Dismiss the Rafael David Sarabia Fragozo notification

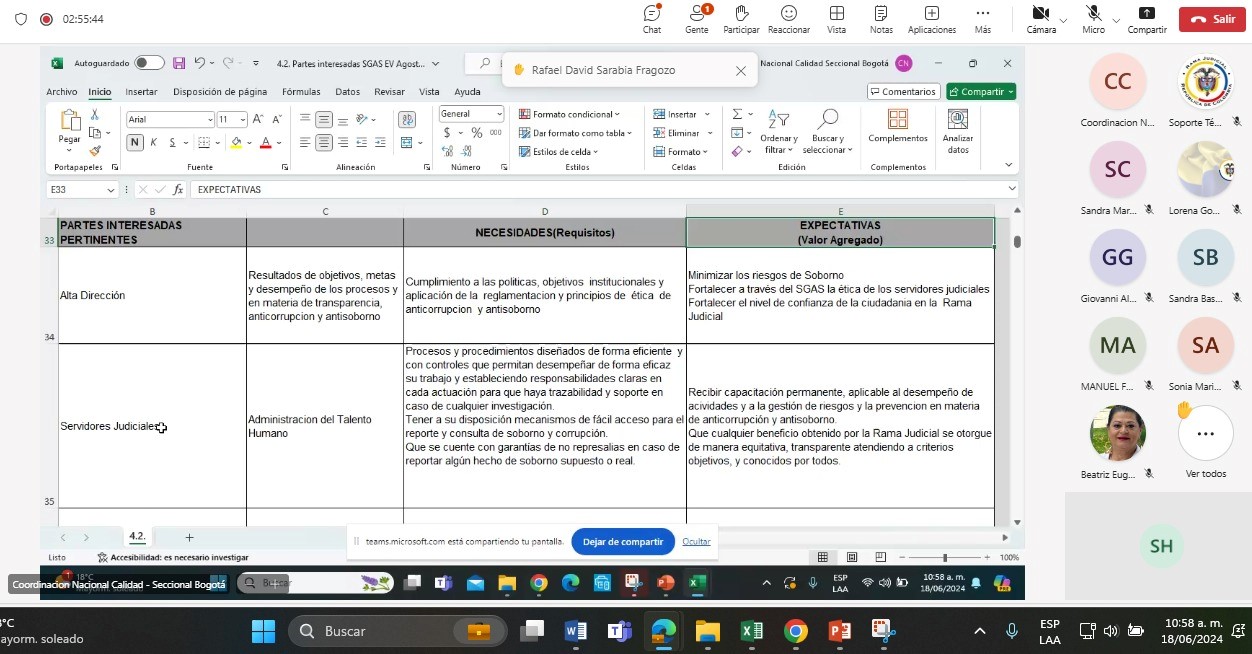(740, 70)
